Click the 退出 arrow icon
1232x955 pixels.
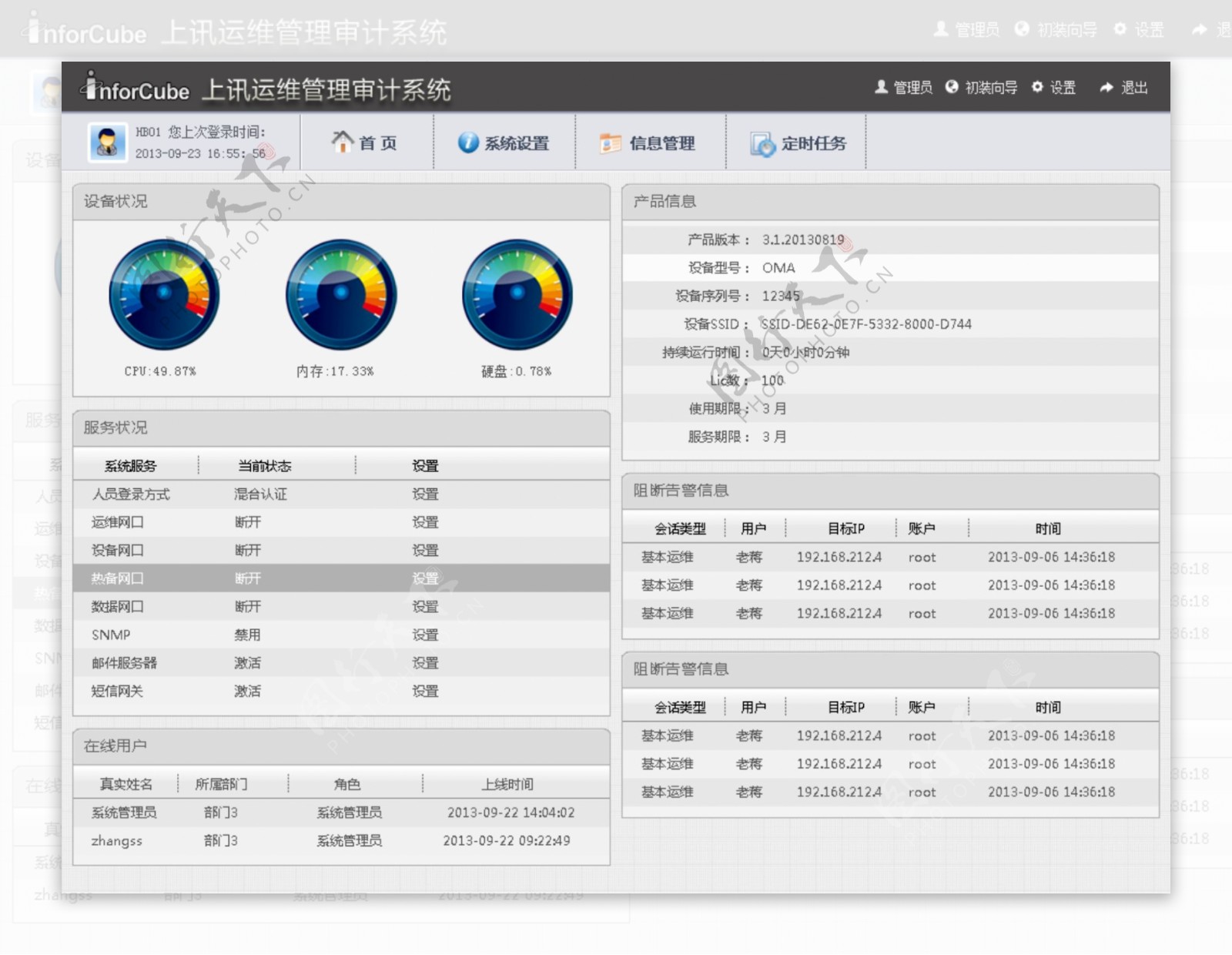click(1106, 88)
